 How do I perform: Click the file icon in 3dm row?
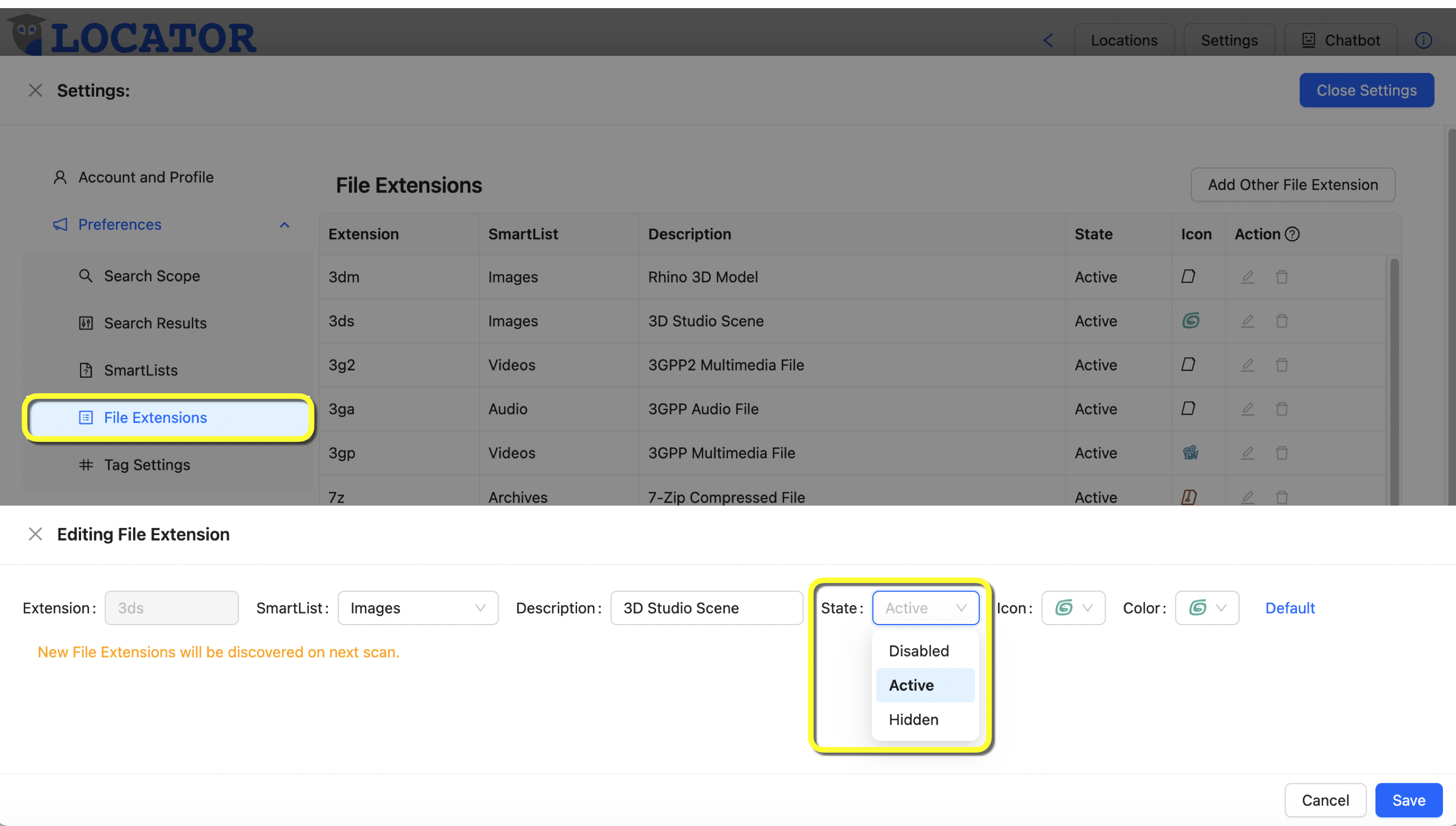(1188, 277)
